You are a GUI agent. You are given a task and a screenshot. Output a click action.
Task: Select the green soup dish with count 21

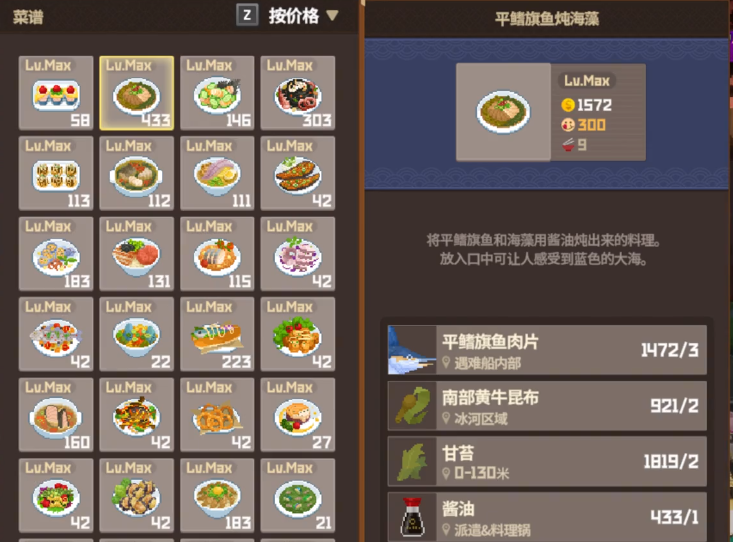(x=298, y=495)
